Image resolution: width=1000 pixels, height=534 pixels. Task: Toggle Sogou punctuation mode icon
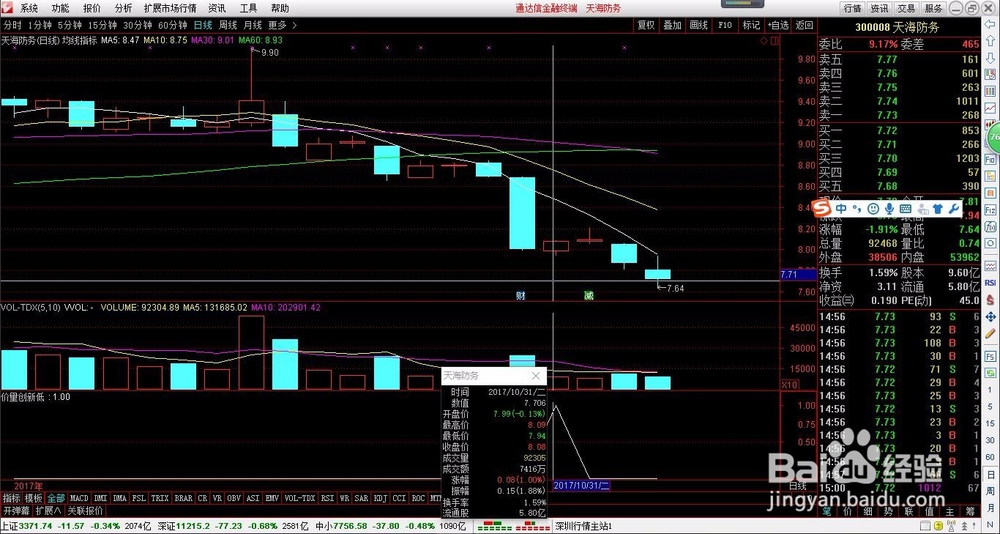pos(857,209)
